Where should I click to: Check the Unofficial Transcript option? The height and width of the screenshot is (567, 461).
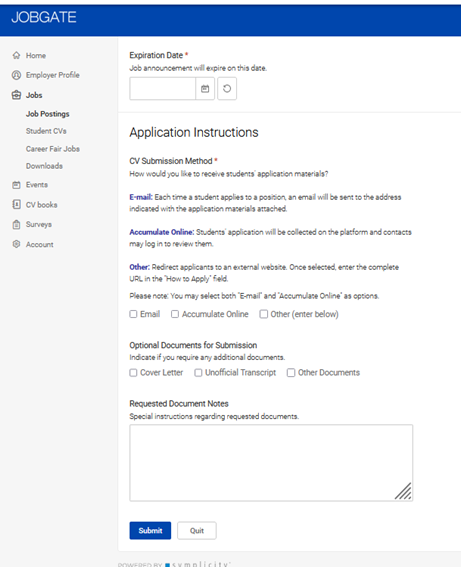[x=198, y=372]
